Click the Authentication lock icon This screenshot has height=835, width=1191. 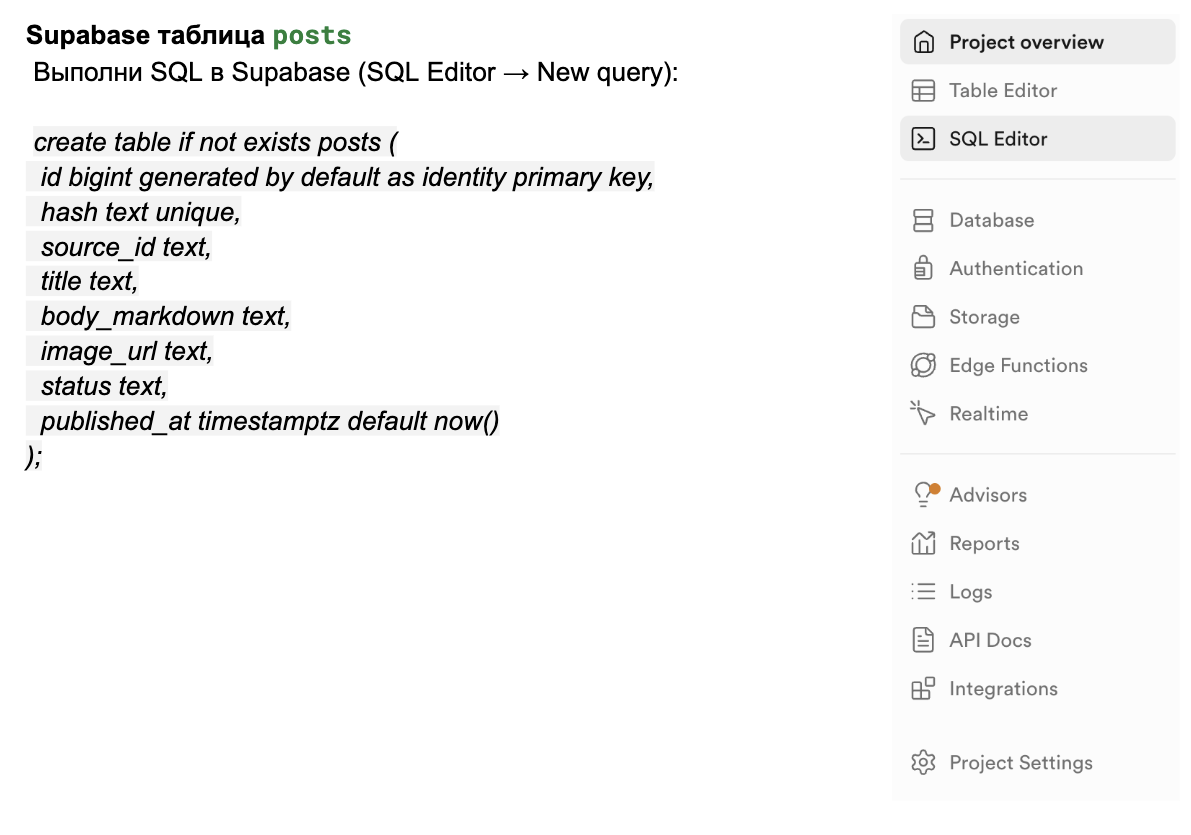coord(923,268)
